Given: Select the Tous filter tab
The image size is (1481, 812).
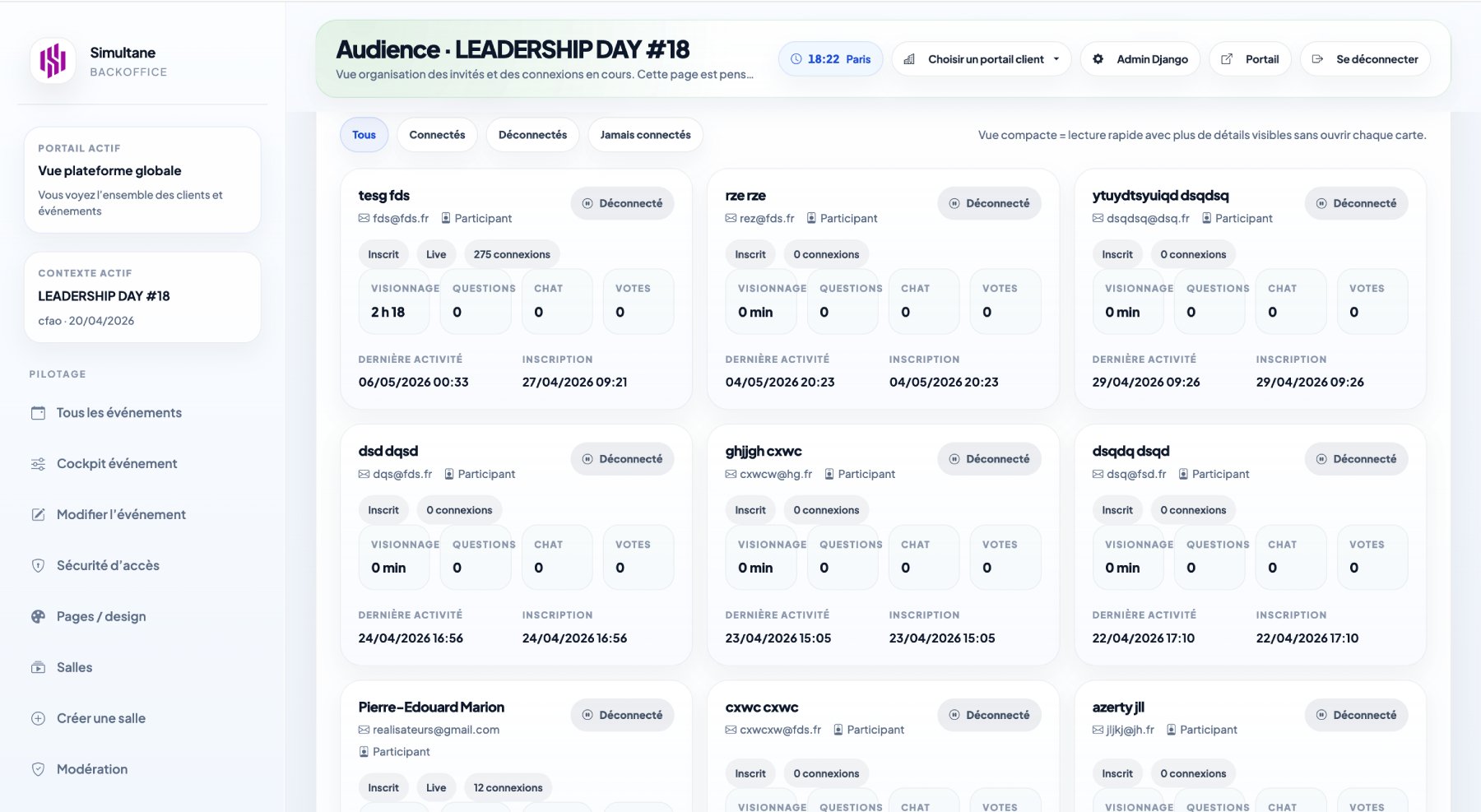Looking at the screenshot, I should (x=364, y=135).
